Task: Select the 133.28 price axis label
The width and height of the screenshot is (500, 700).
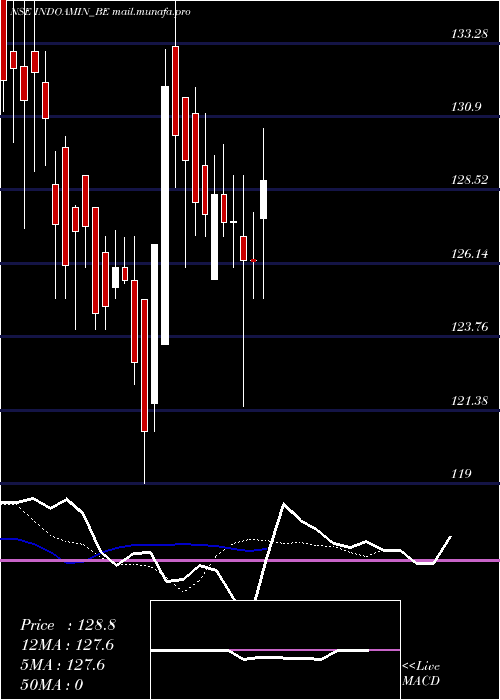Action: coord(470,33)
